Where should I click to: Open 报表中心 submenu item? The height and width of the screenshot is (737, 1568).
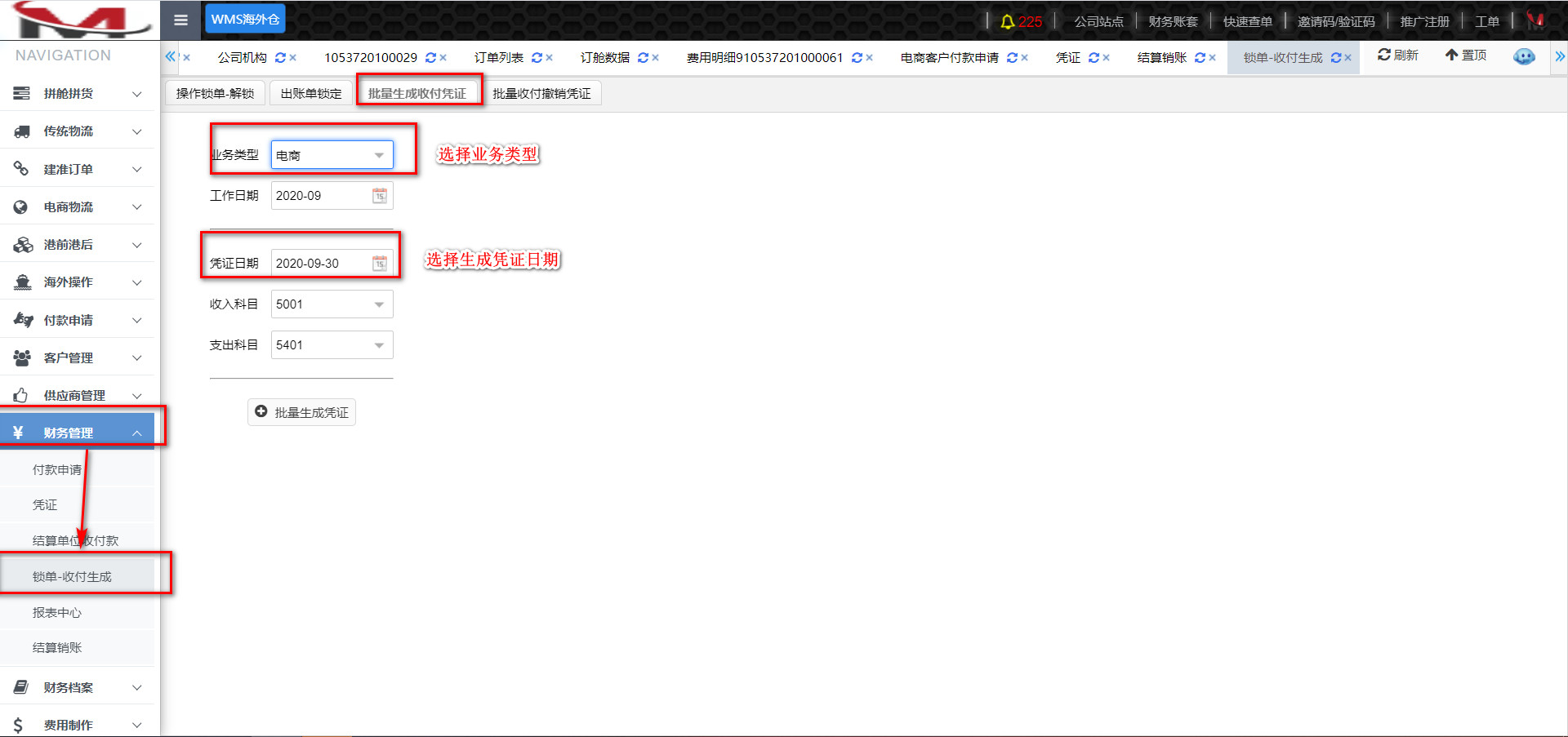[x=77, y=612]
